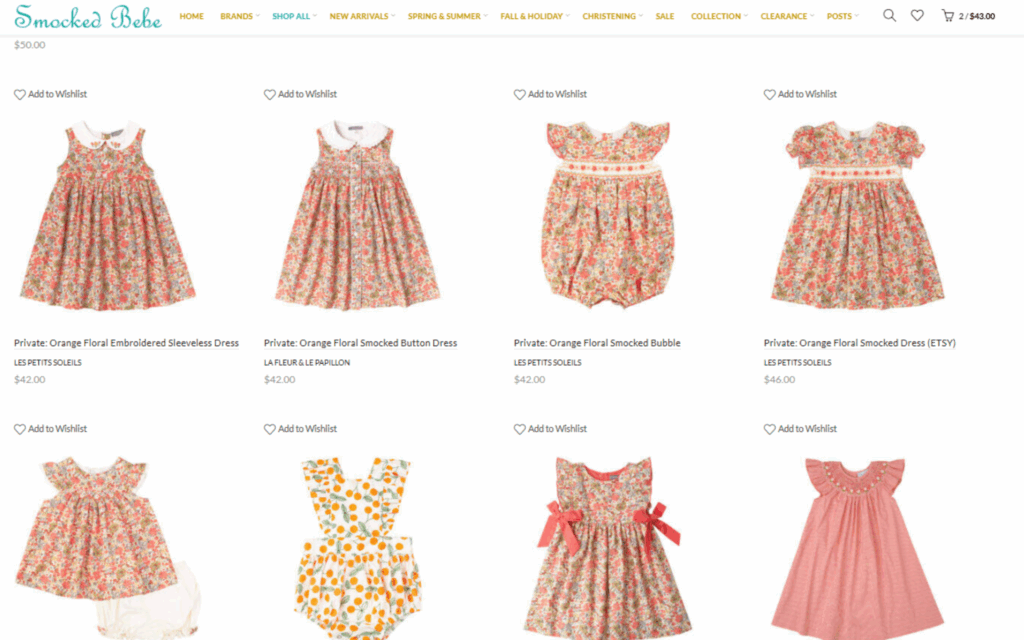Add orange cherry print romper to wishlist
The width and height of the screenshot is (1024, 640).
(x=300, y=429)
